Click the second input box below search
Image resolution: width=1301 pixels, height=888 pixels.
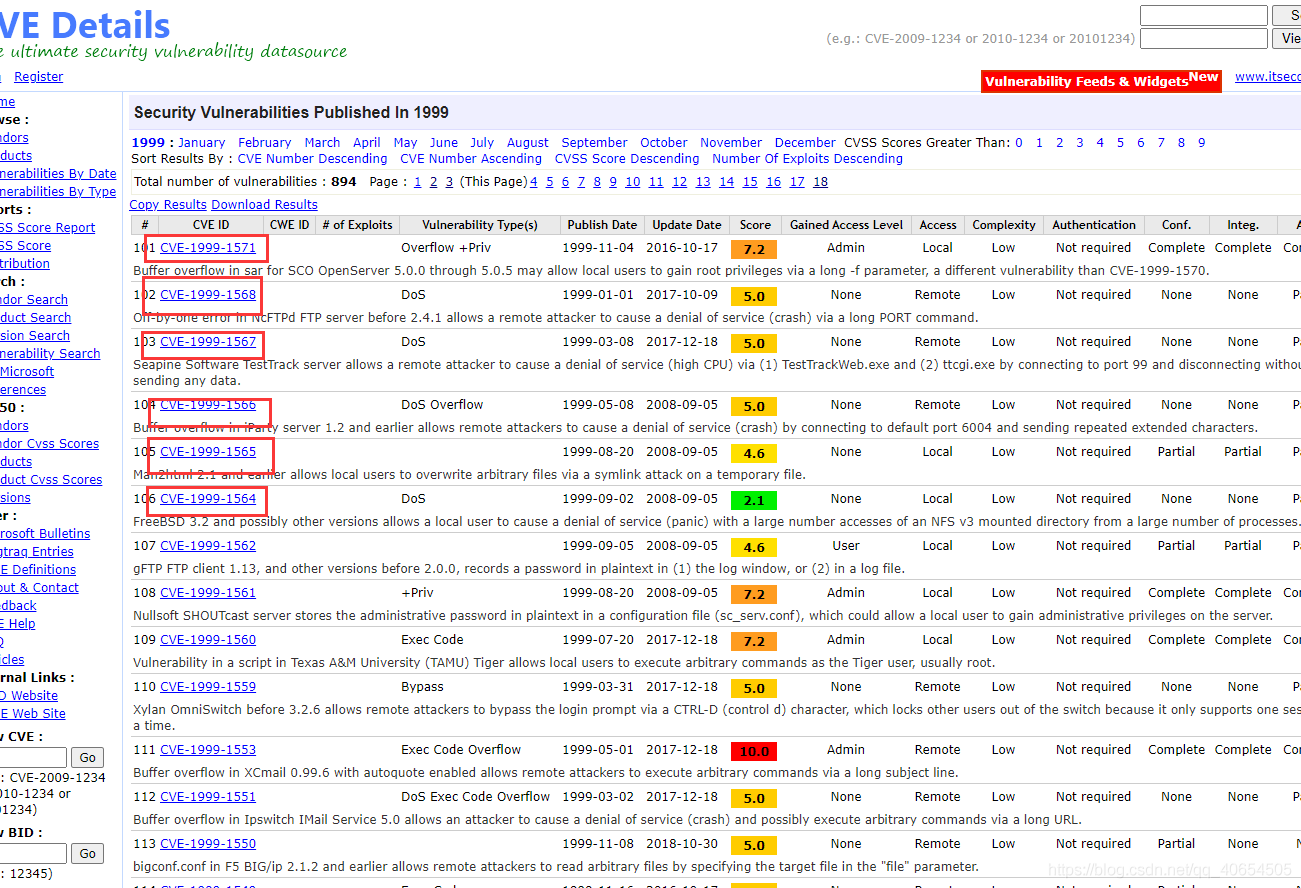1204,38
